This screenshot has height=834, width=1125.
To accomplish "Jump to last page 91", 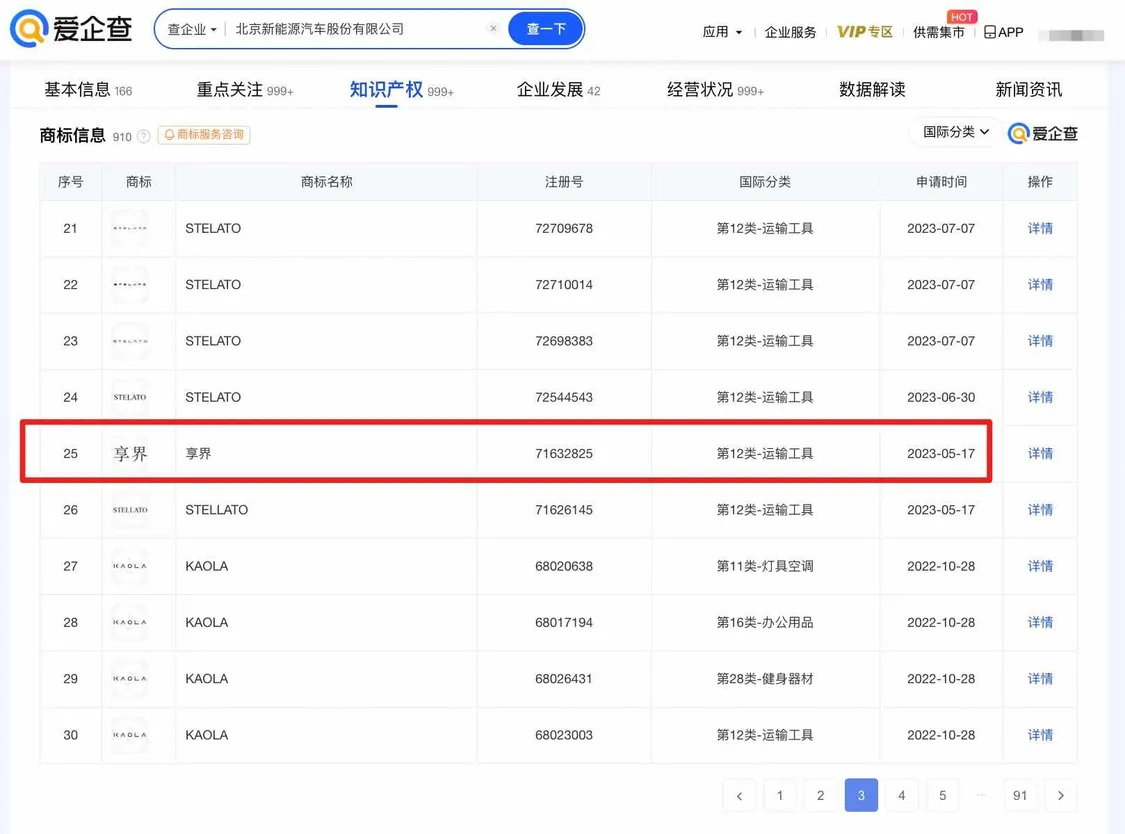I will point(1020,795).
